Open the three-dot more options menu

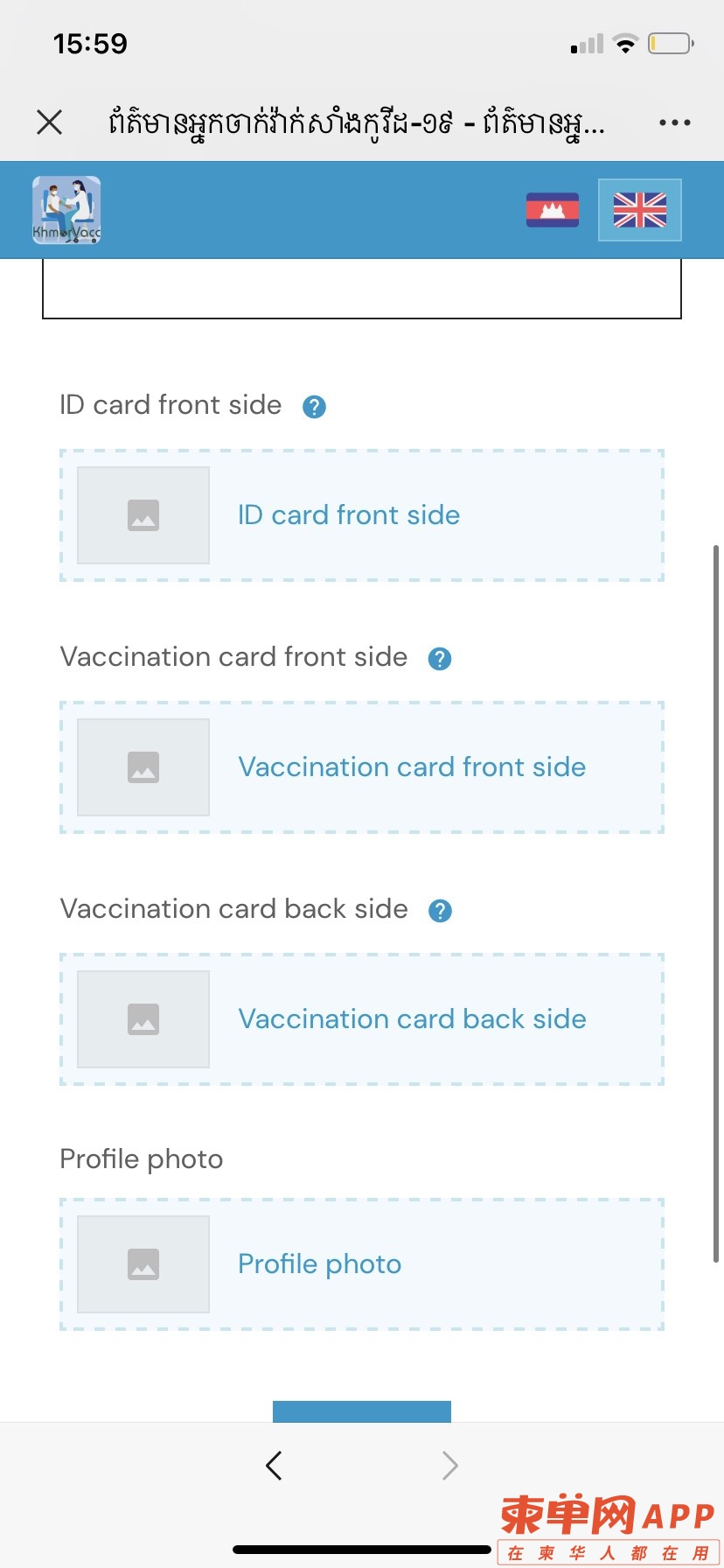(675, 122)
